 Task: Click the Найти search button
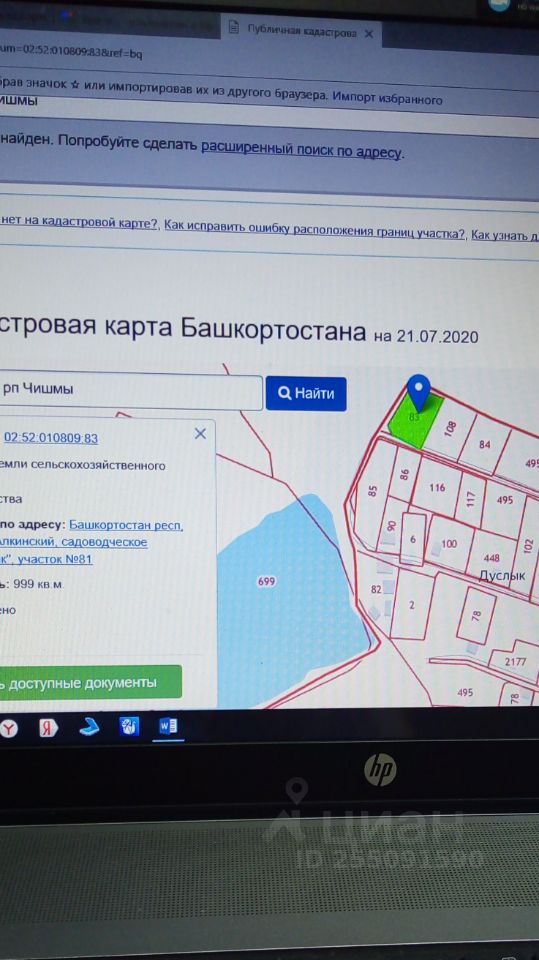[306, 393]
